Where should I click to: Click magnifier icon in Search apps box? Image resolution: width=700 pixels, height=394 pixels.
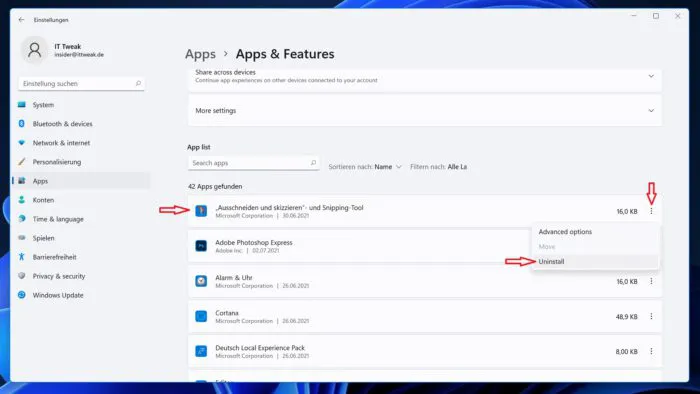click(x=313, y=163)
